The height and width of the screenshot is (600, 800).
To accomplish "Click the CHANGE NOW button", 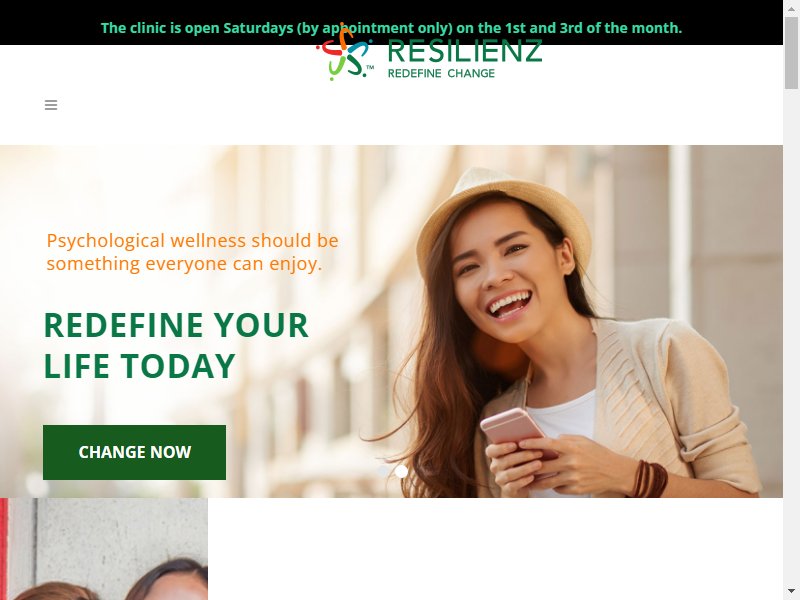I will [134, 452].
